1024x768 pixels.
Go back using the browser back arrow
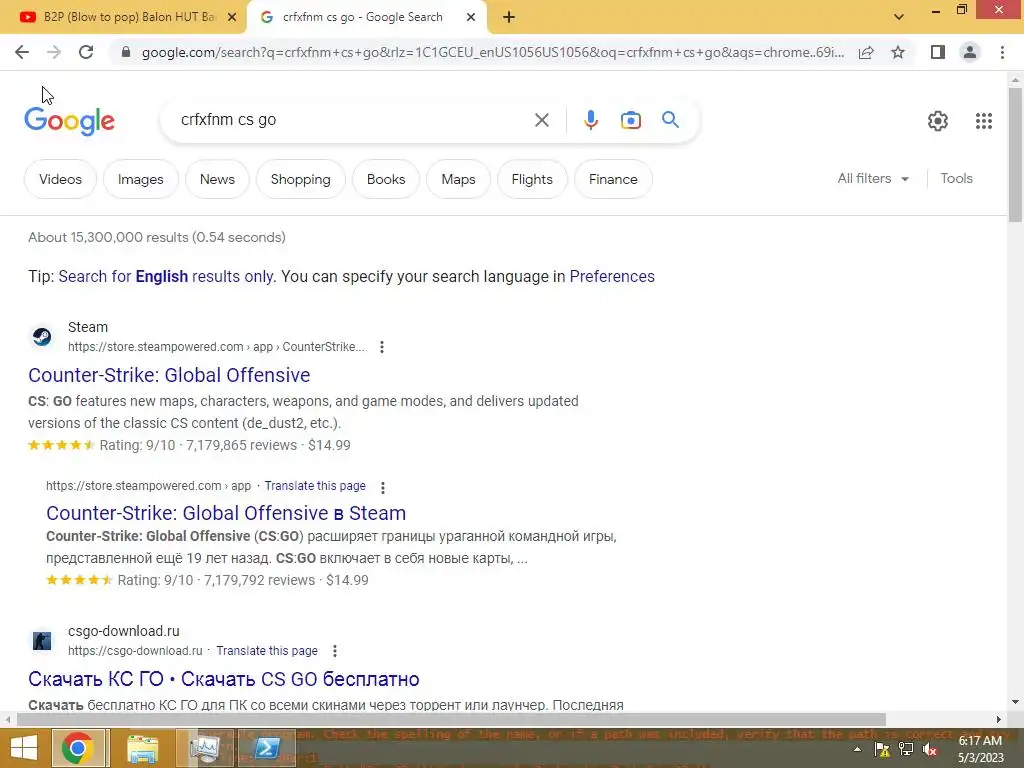tap(22, 52)
